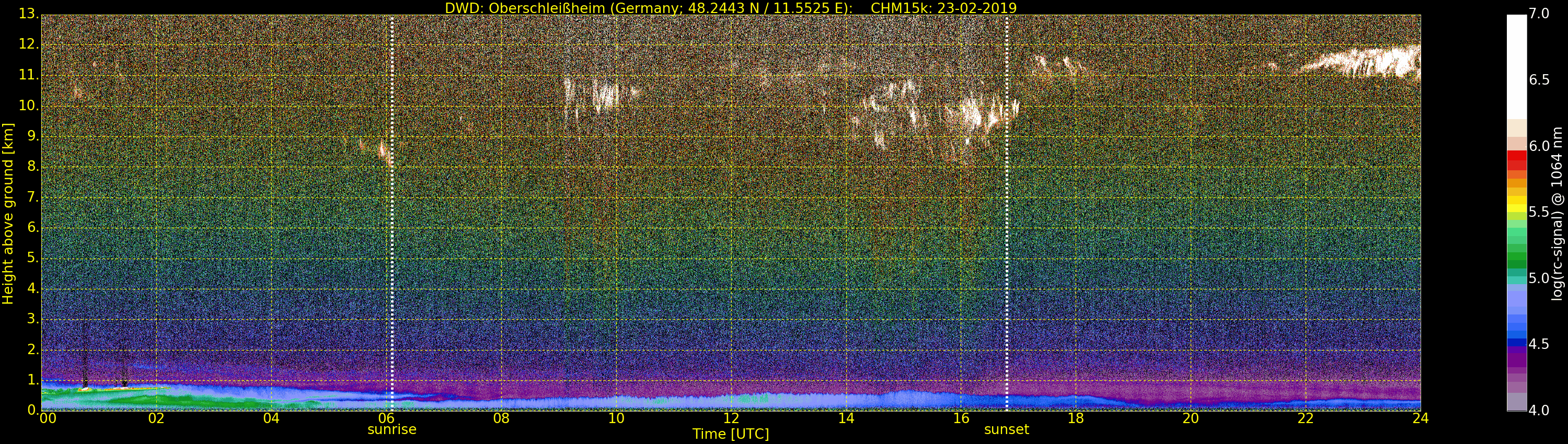Viewport: 1568px width, 444px height.
Task: Click the height axis tick label '11.'
Action: click(x=29, y=75)
